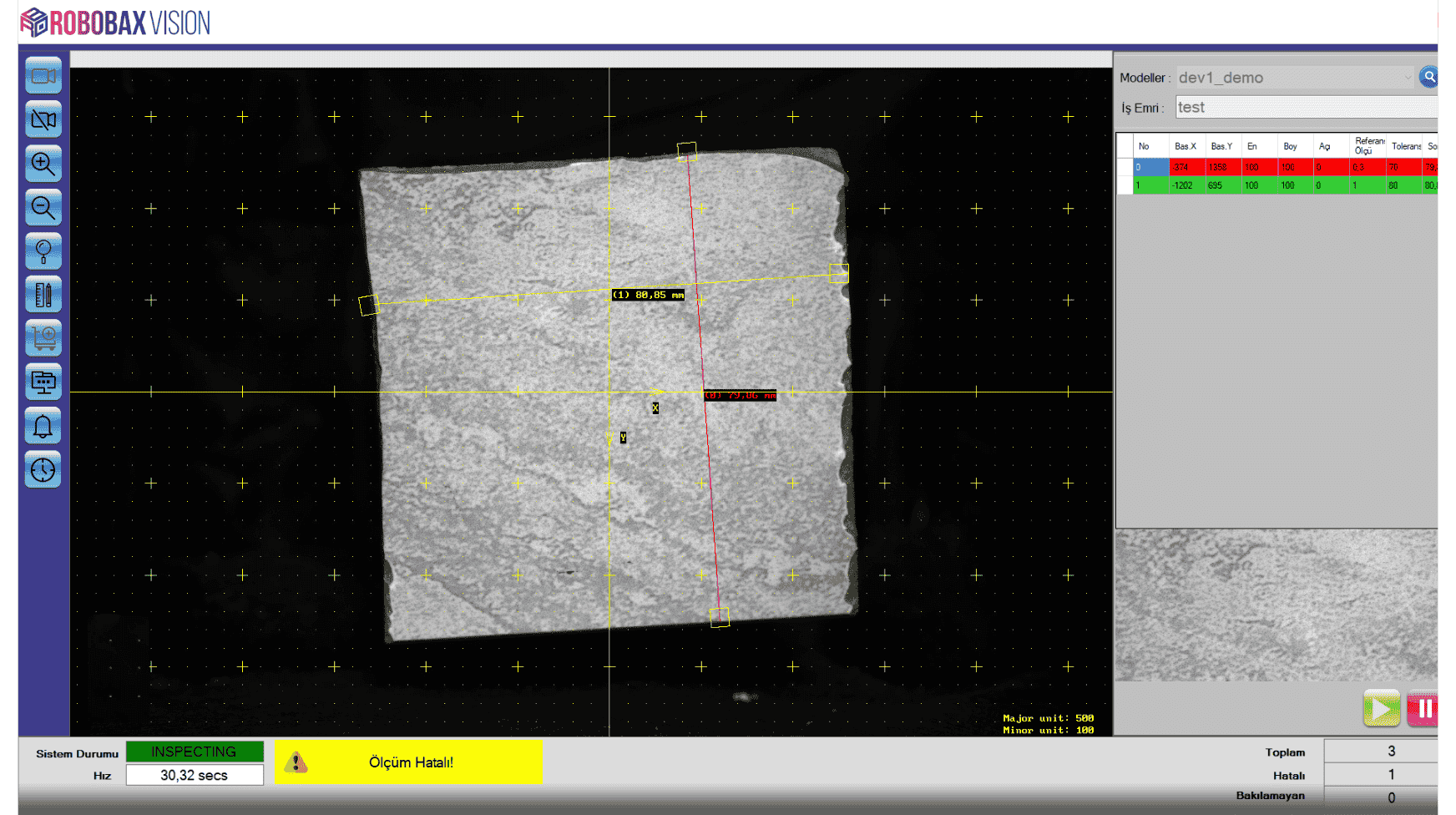Screen dimensions: 1456x815
Task: Click the 'Minor unit: 100' overlay text
Action: 1048,730
